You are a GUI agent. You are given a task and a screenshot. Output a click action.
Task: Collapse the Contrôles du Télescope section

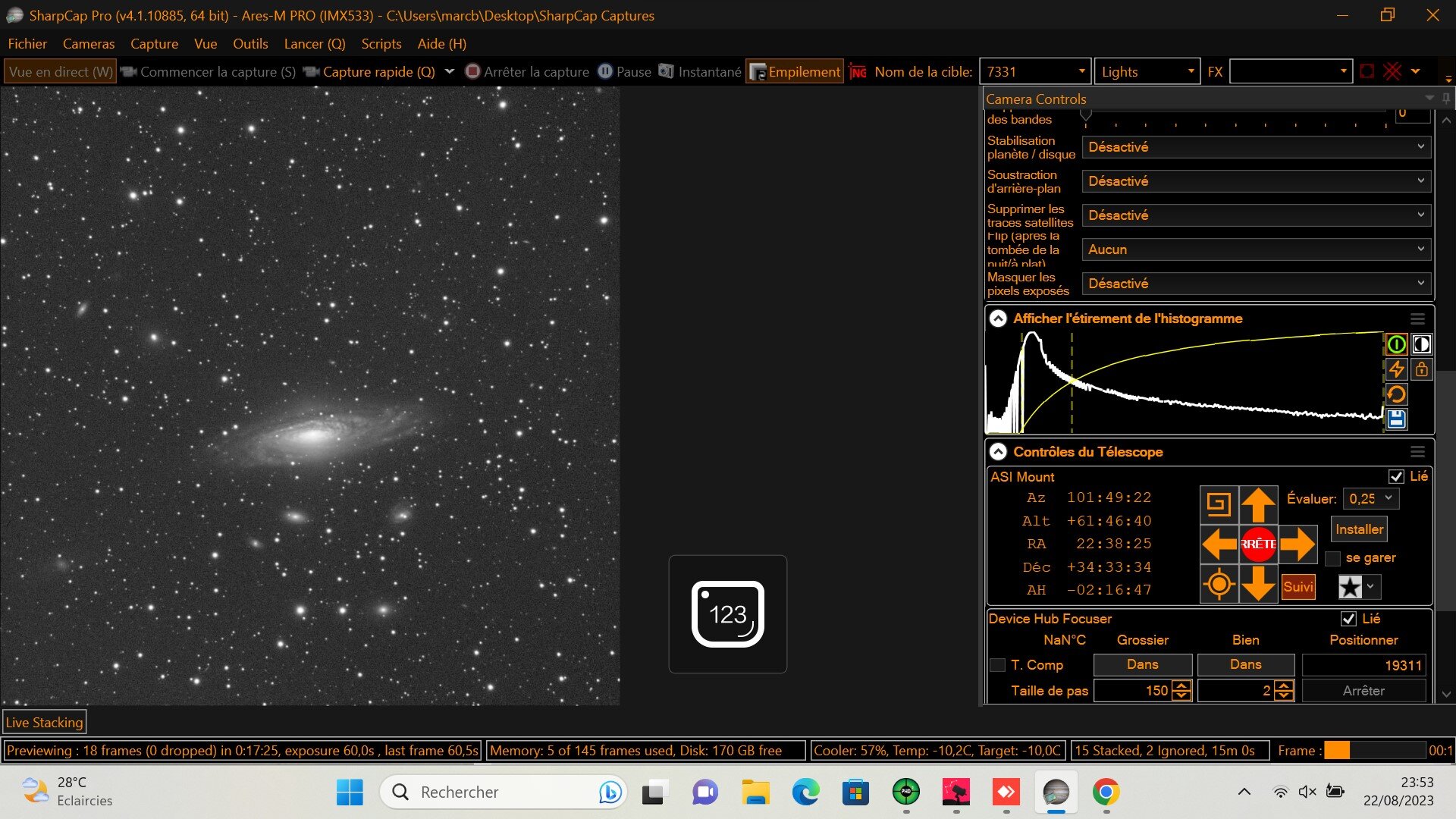click(998, 452)
